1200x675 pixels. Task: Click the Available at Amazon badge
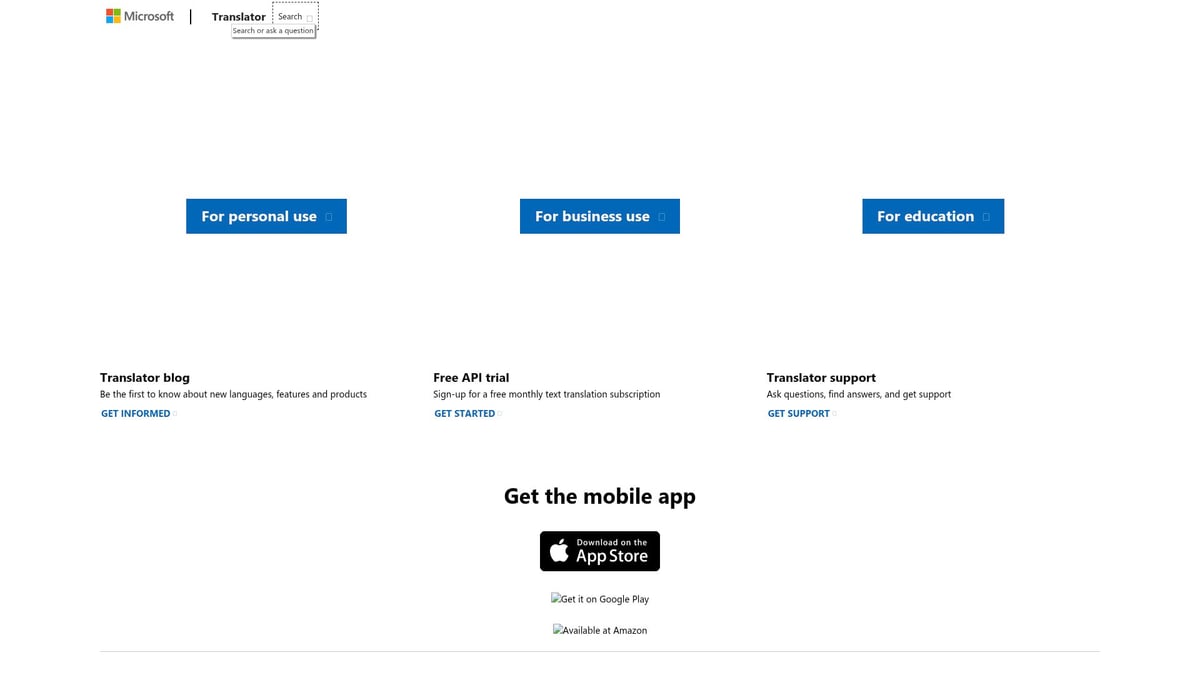click(599, 630)
